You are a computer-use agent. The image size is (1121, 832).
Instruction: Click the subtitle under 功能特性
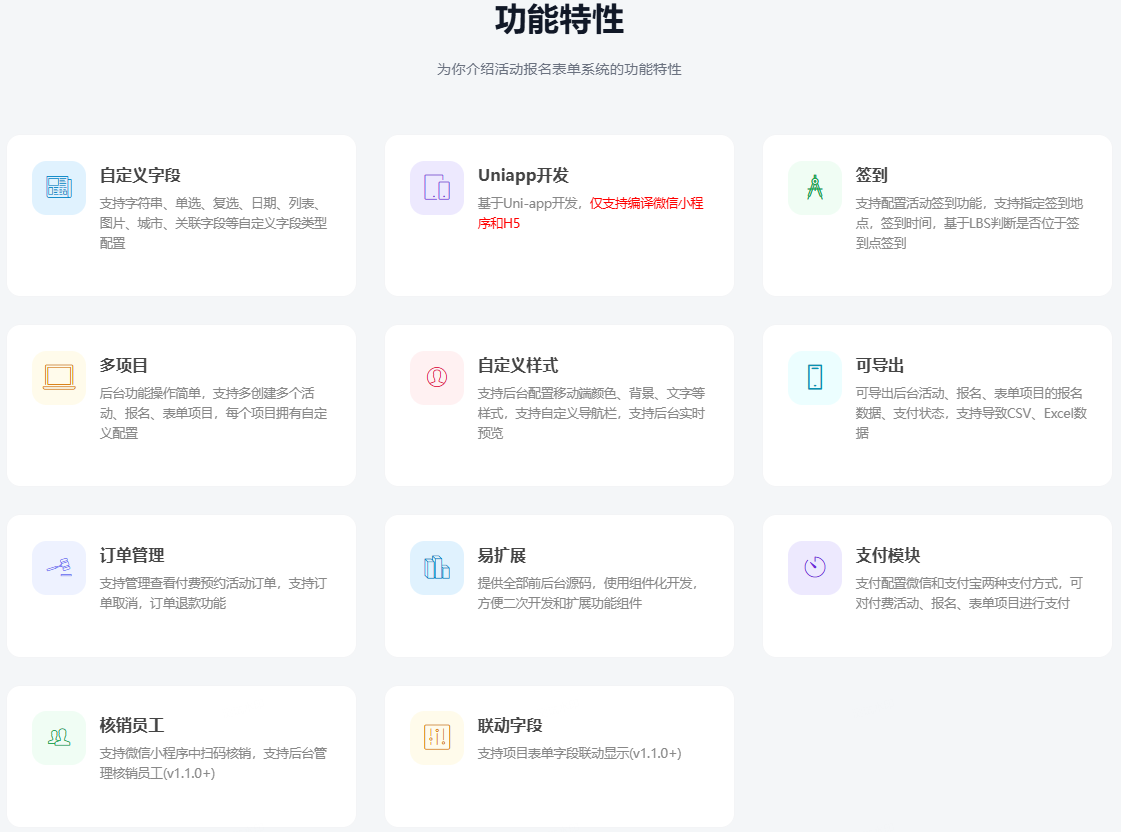coord(559,70)
